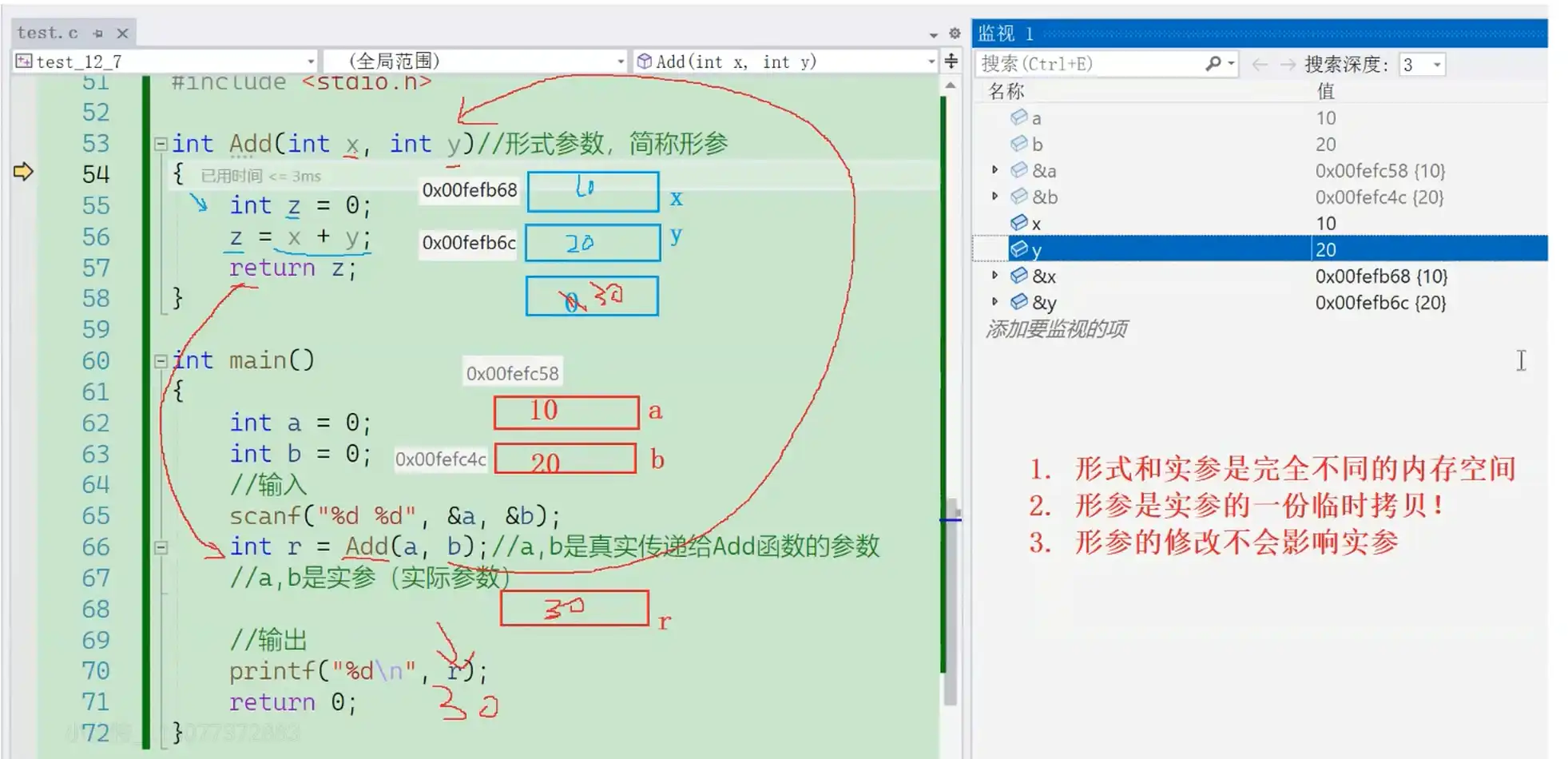
Task: Collapse the Add function outline at line 53
Action: click(161, 144)
